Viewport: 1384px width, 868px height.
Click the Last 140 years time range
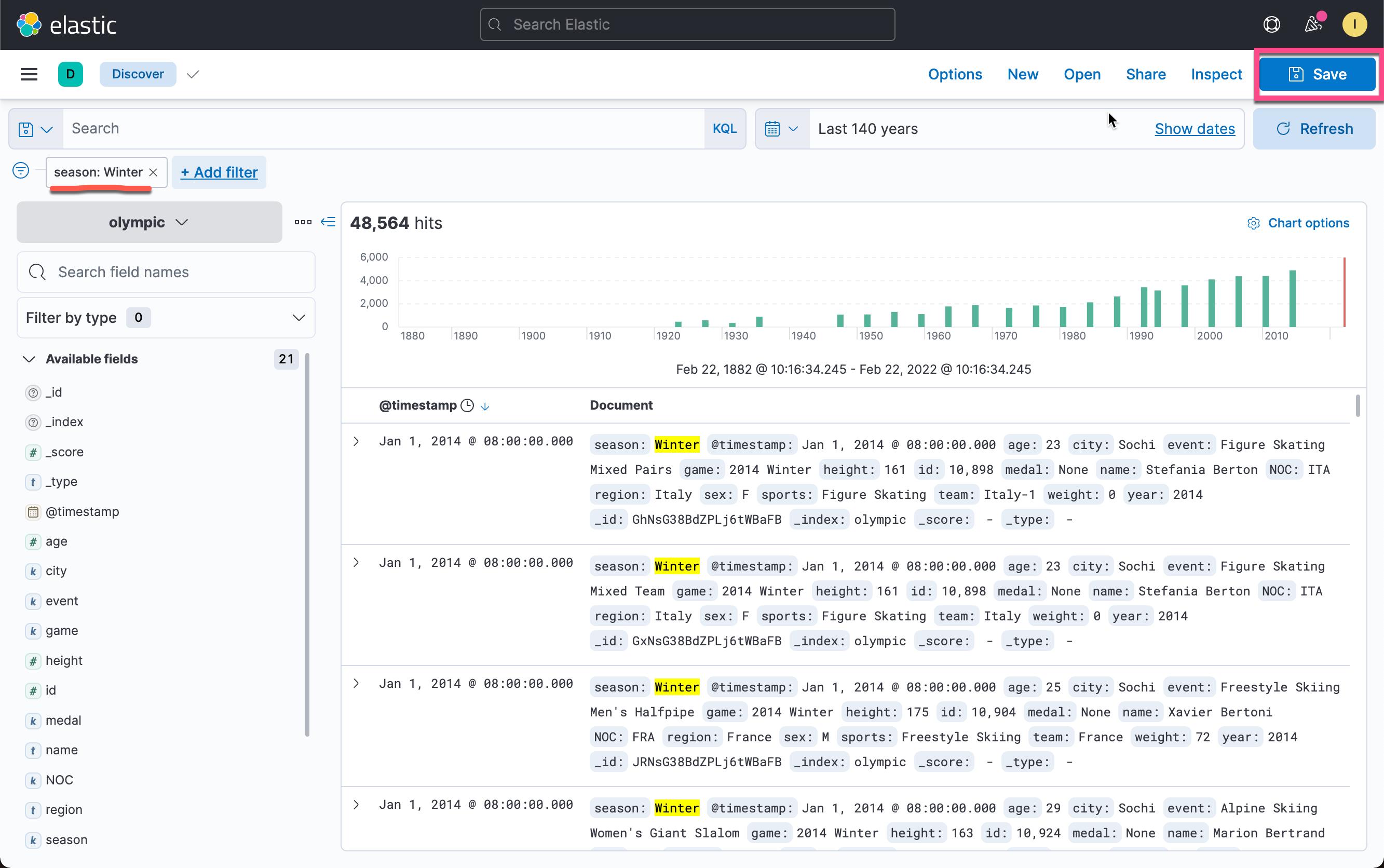(x=867, y=129)
